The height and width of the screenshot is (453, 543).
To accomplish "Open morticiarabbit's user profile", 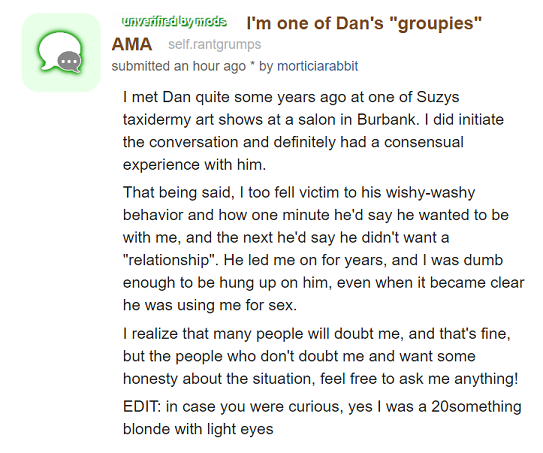I will (318, 66).
